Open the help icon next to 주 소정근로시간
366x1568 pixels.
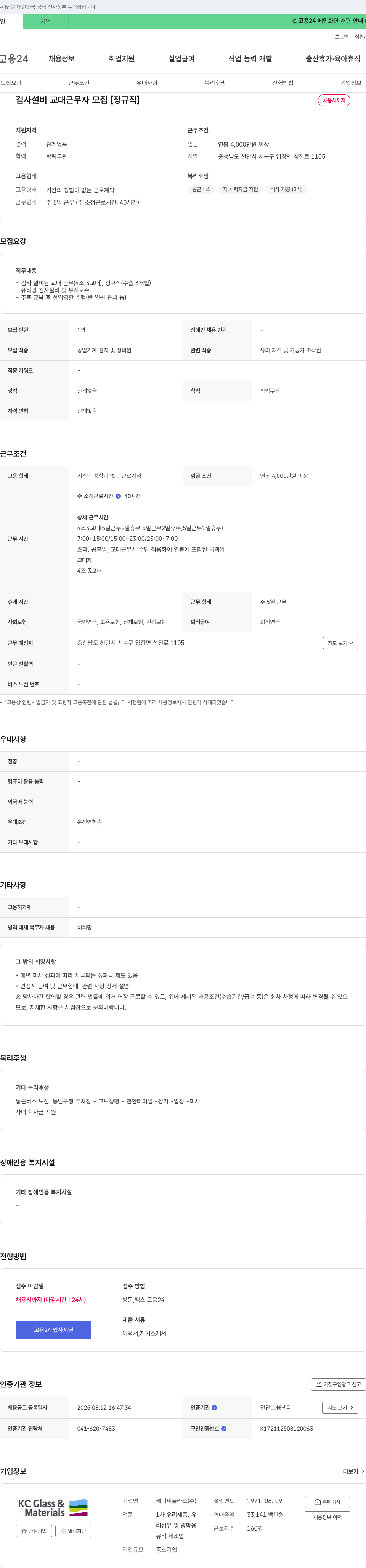click(118, 496)
